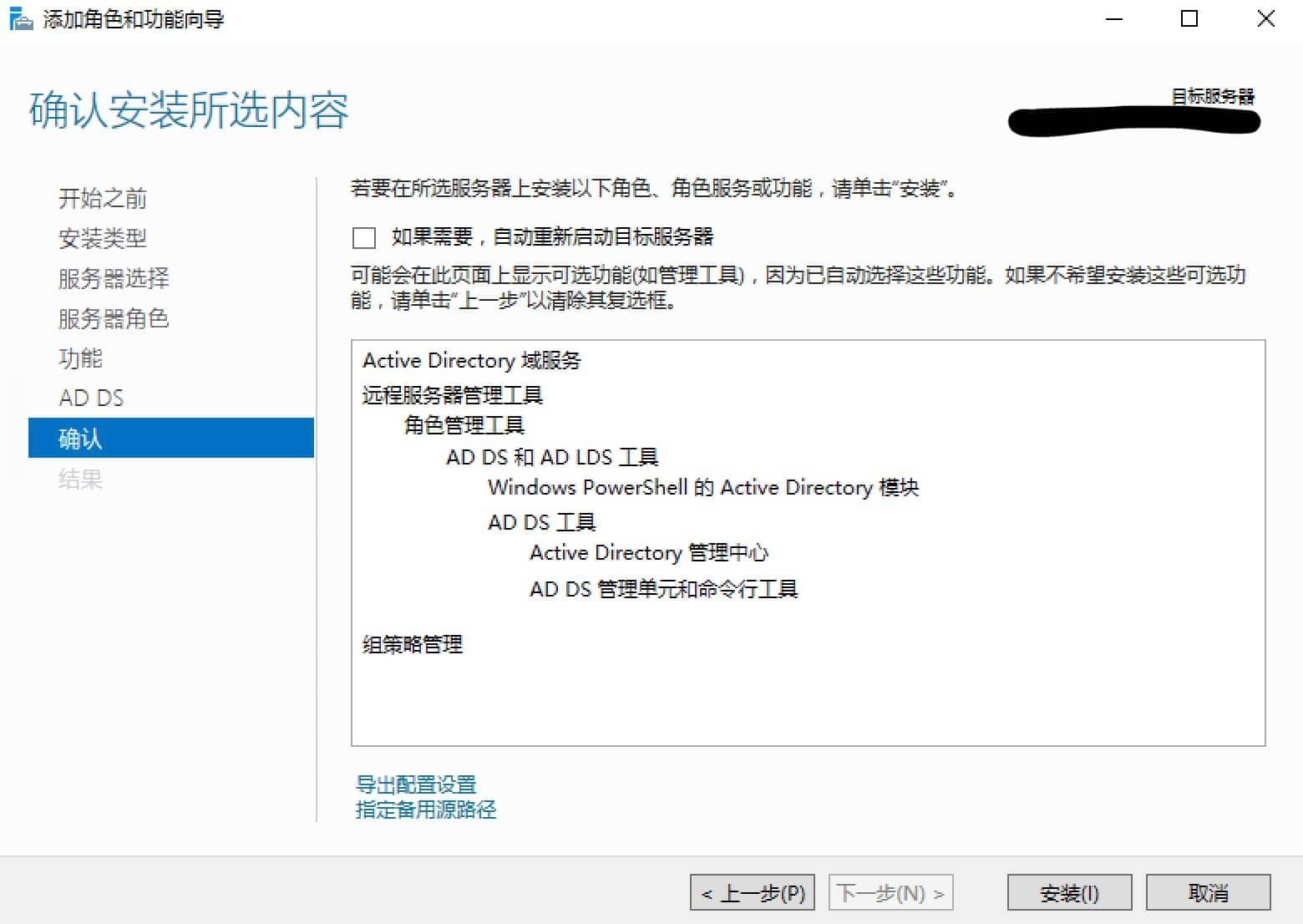The width and height of the screenshot is (1303, 924).
Task: Click 'AD DS 和 AD LDS 工具' row
Action: pyautogui.click(x=552, y=457)
